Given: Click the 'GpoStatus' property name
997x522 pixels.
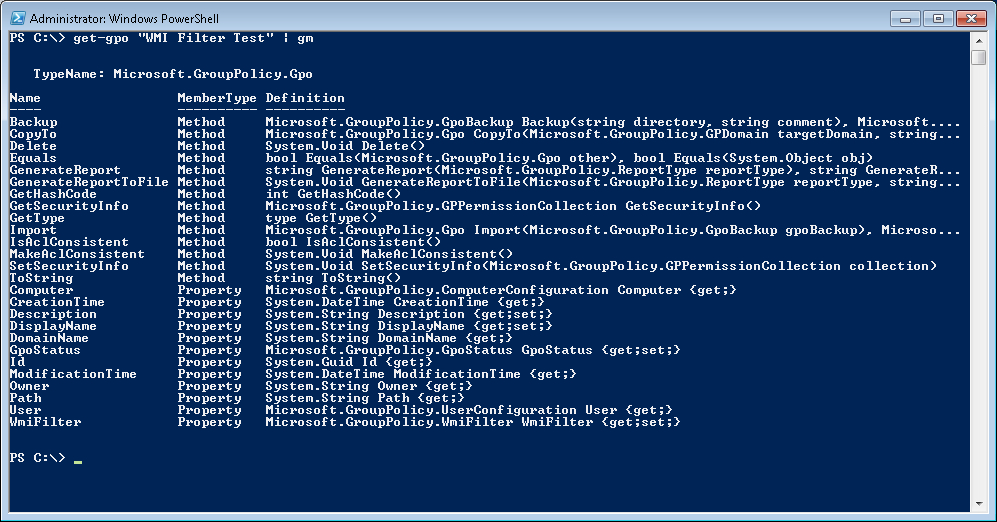Looking at the screenshot, I should click(46, 350).
